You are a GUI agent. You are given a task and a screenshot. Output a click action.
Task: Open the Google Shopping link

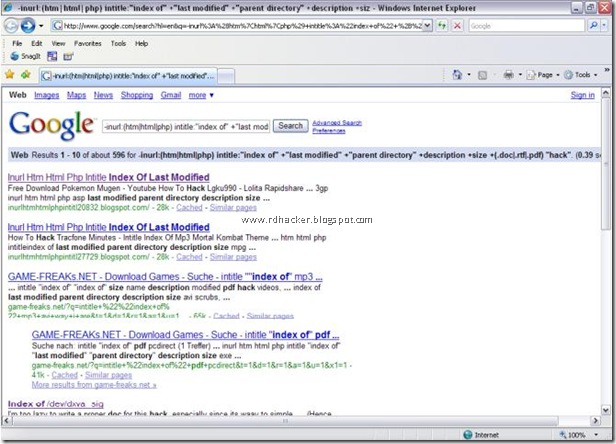tap(137, 95)
